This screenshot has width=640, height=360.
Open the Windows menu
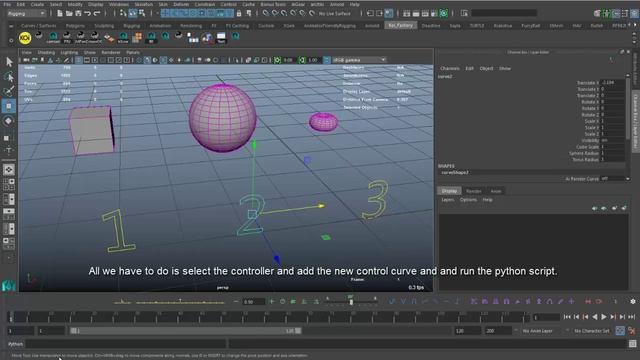[119, 4]
